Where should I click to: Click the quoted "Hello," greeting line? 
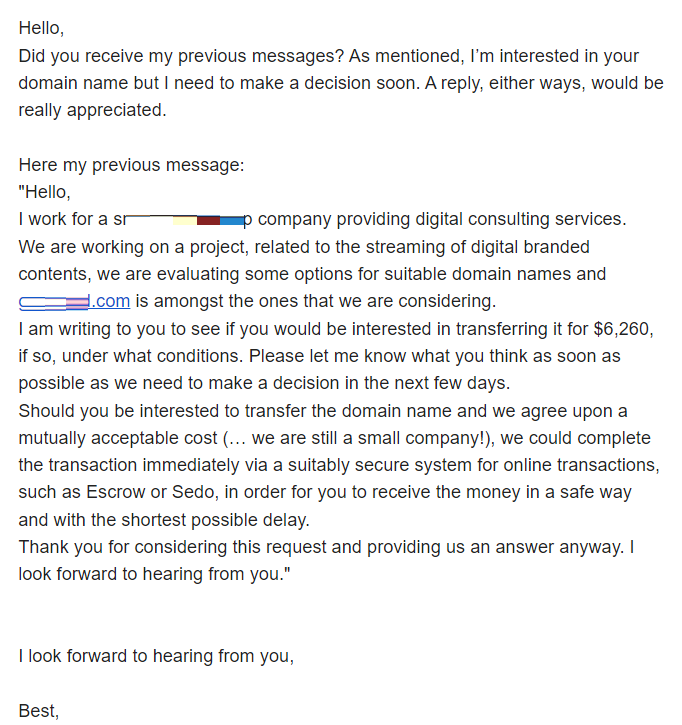coord(44,192)
